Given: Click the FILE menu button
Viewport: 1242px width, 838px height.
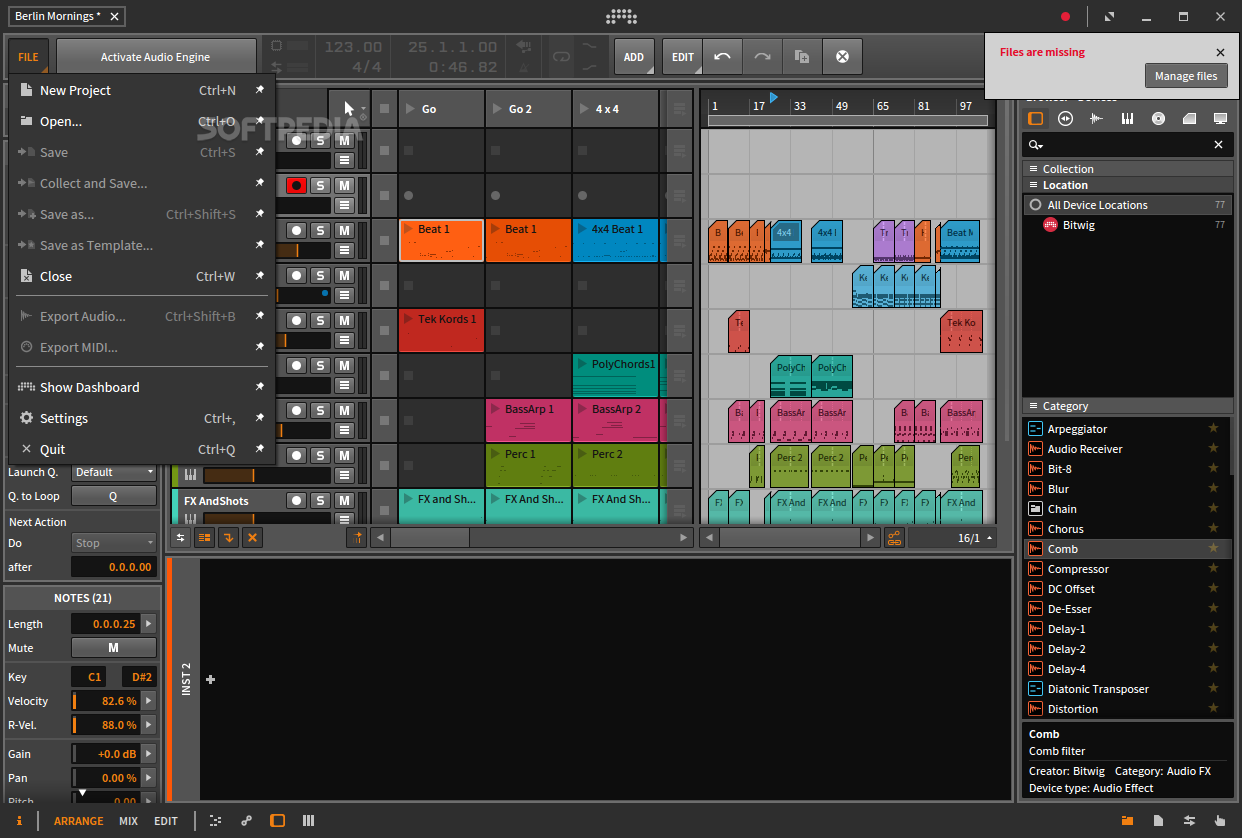Looking at the screenshot, I should 28,57.
